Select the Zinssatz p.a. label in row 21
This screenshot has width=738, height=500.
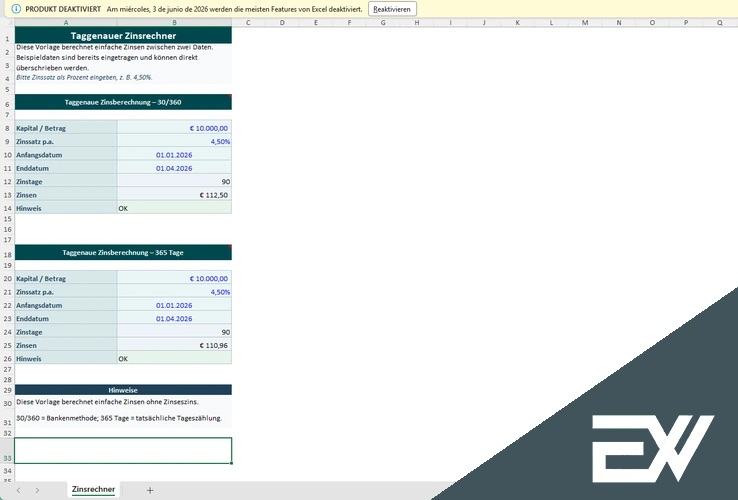click(66, 292)
